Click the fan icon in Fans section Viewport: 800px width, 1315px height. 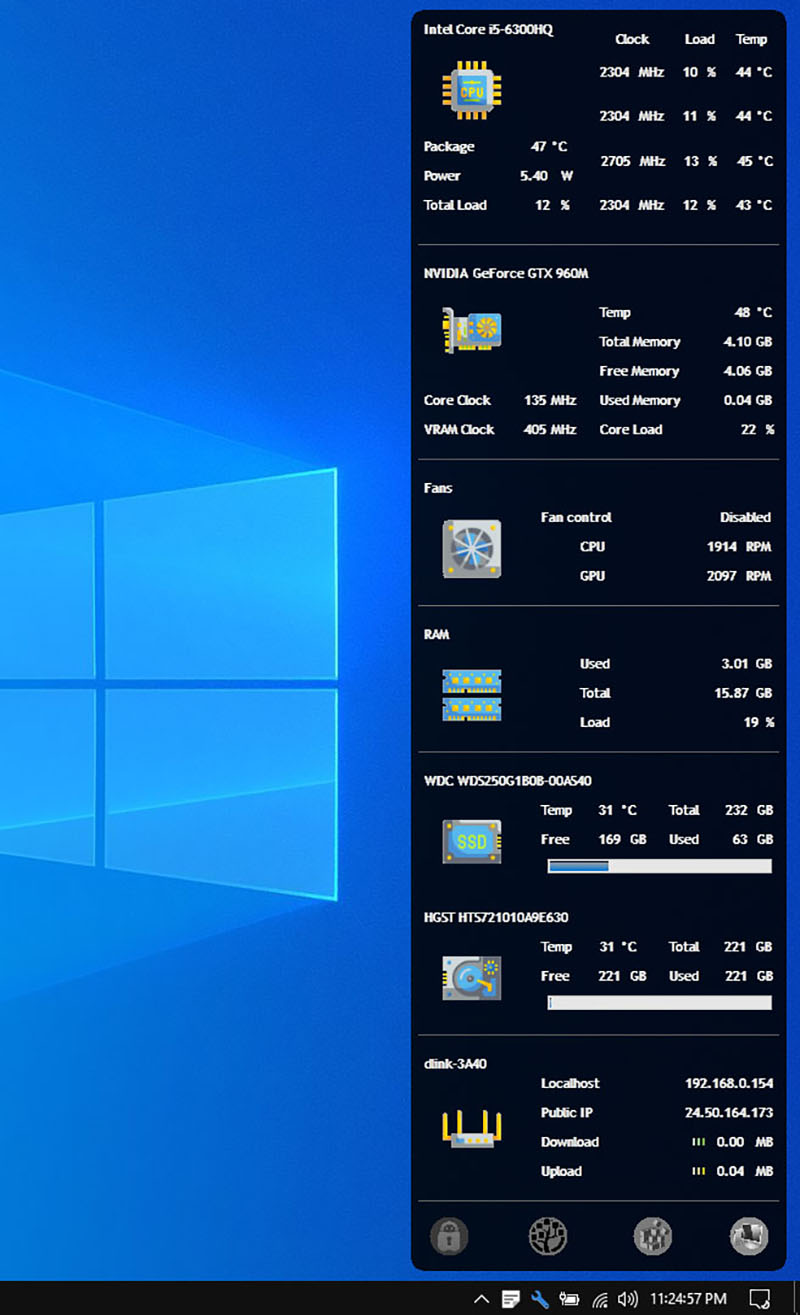coord(471,549)
